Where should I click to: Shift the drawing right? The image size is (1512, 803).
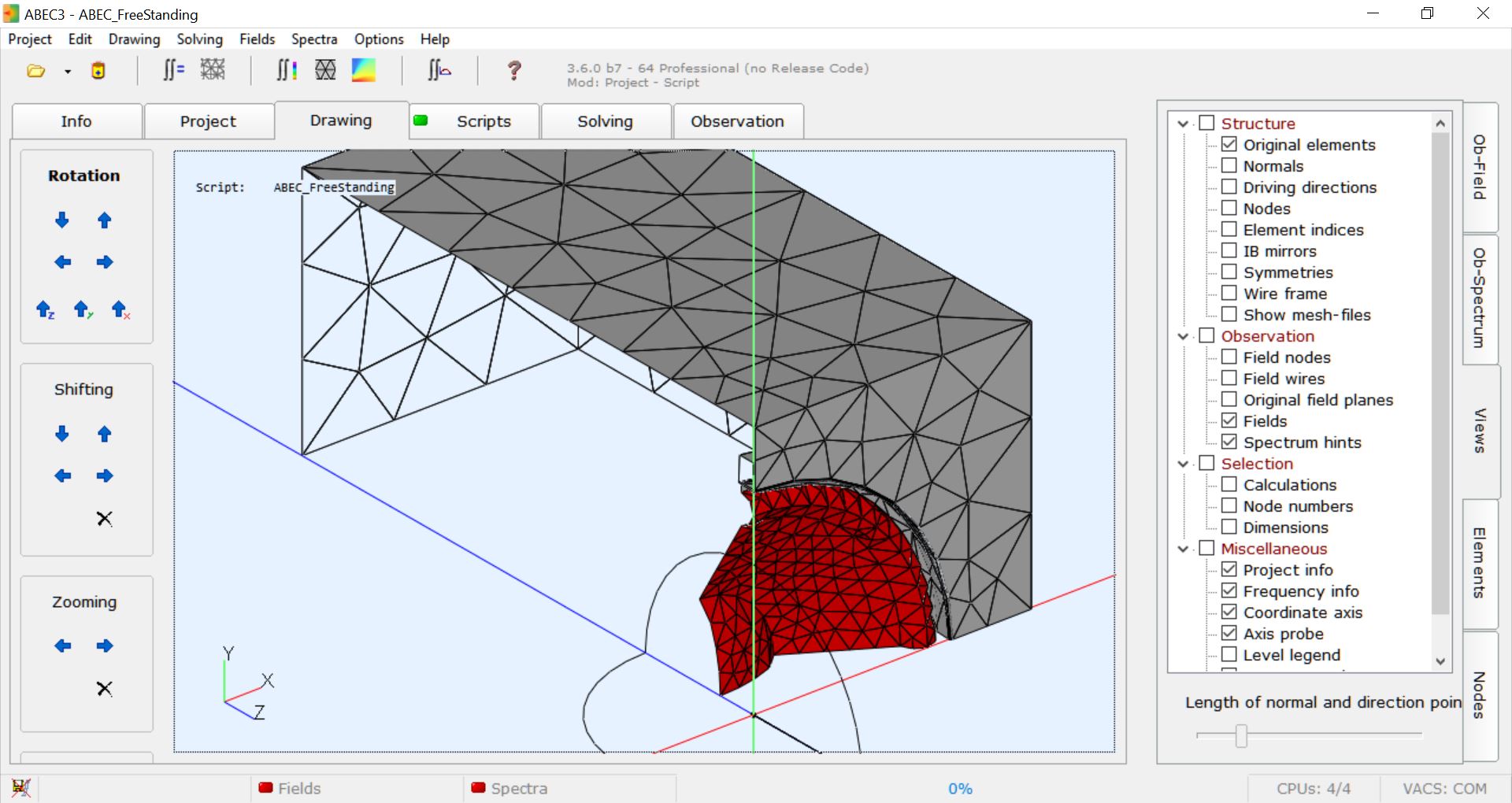105,476
